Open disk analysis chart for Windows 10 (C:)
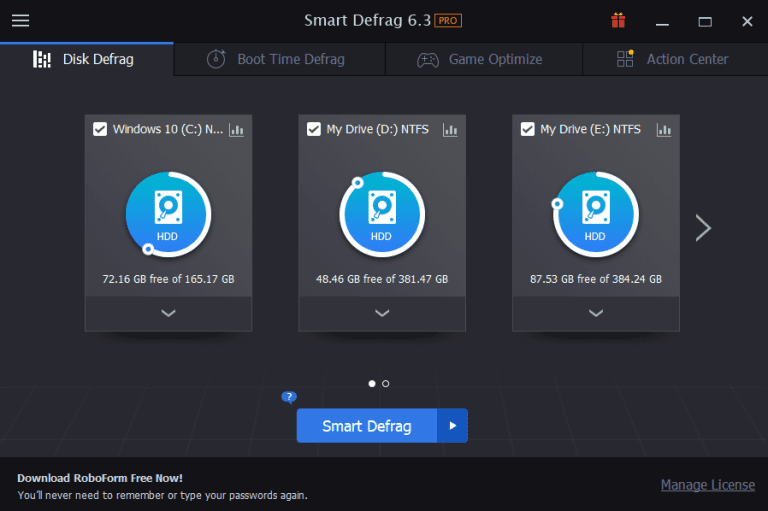This screenshot has height=511, width=768. click(237, 130)
